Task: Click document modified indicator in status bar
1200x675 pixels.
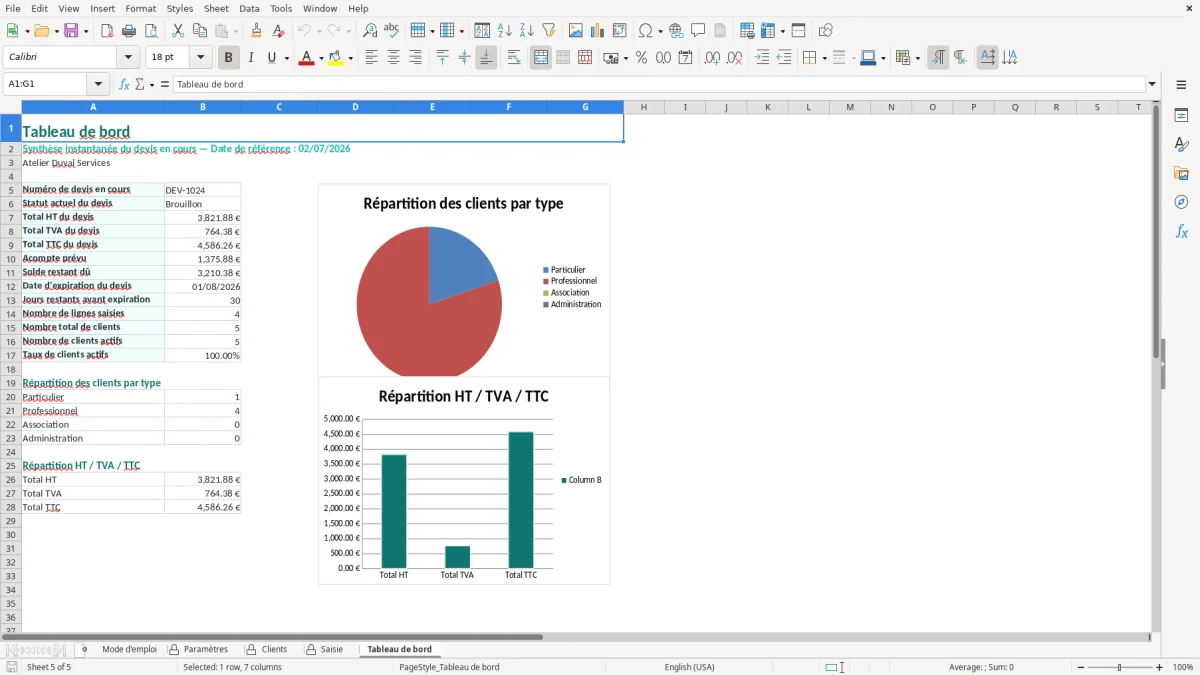Action: pyautogui.click(x=12, y=667)
